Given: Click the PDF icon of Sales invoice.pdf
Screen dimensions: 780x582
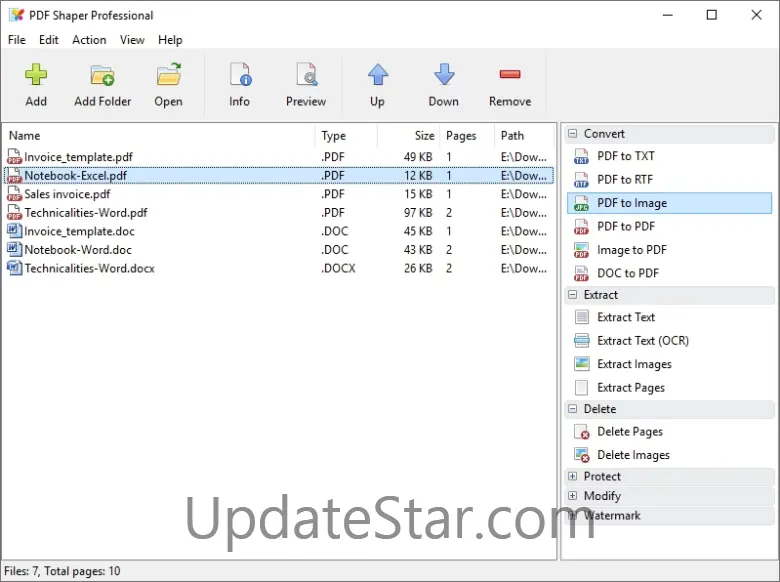Looking at the screenshot, I should point(14,194).
